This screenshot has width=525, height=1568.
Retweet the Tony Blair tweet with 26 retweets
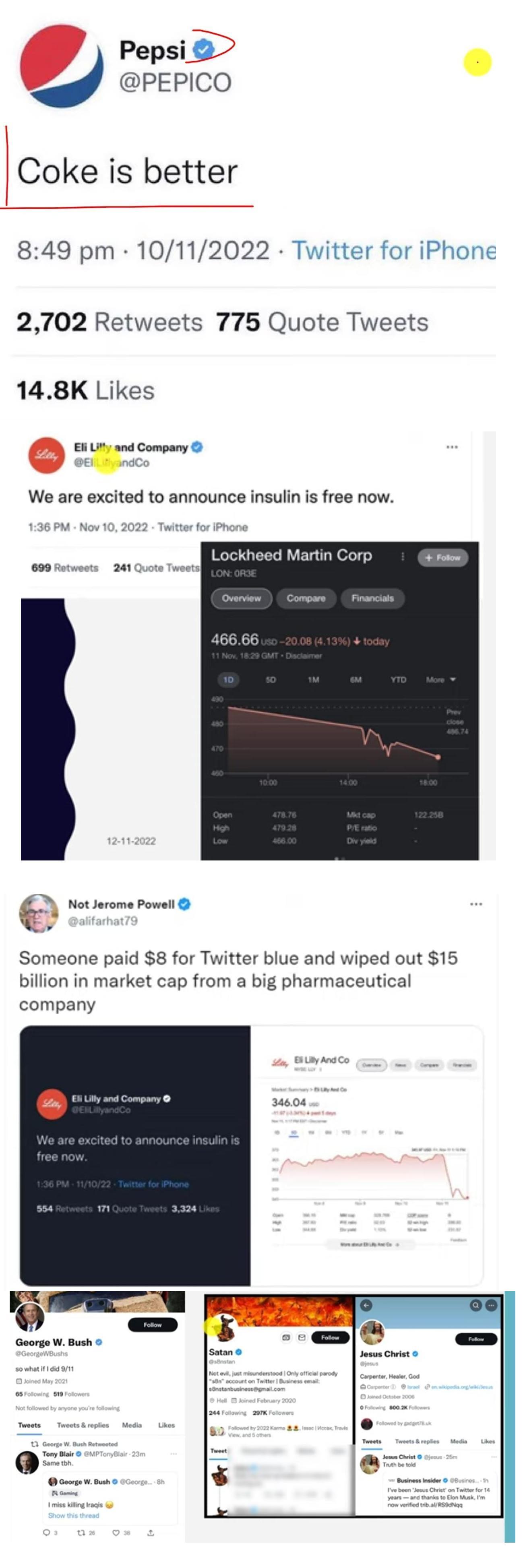pos(81,1533)
